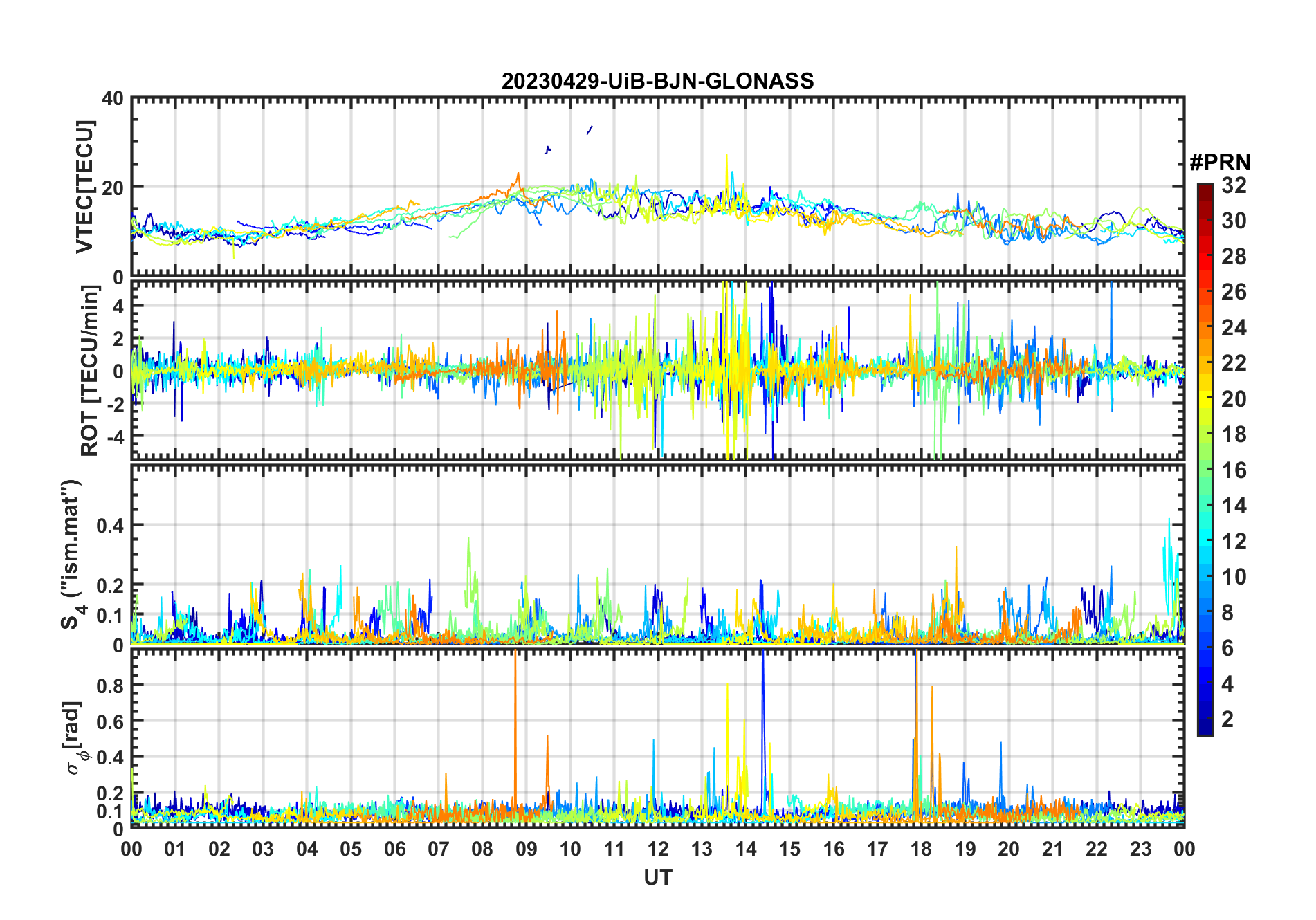Click colorbar tick label 16
The height and width of the screenshot is (920, 1316).
click(x=1233, y=470)
